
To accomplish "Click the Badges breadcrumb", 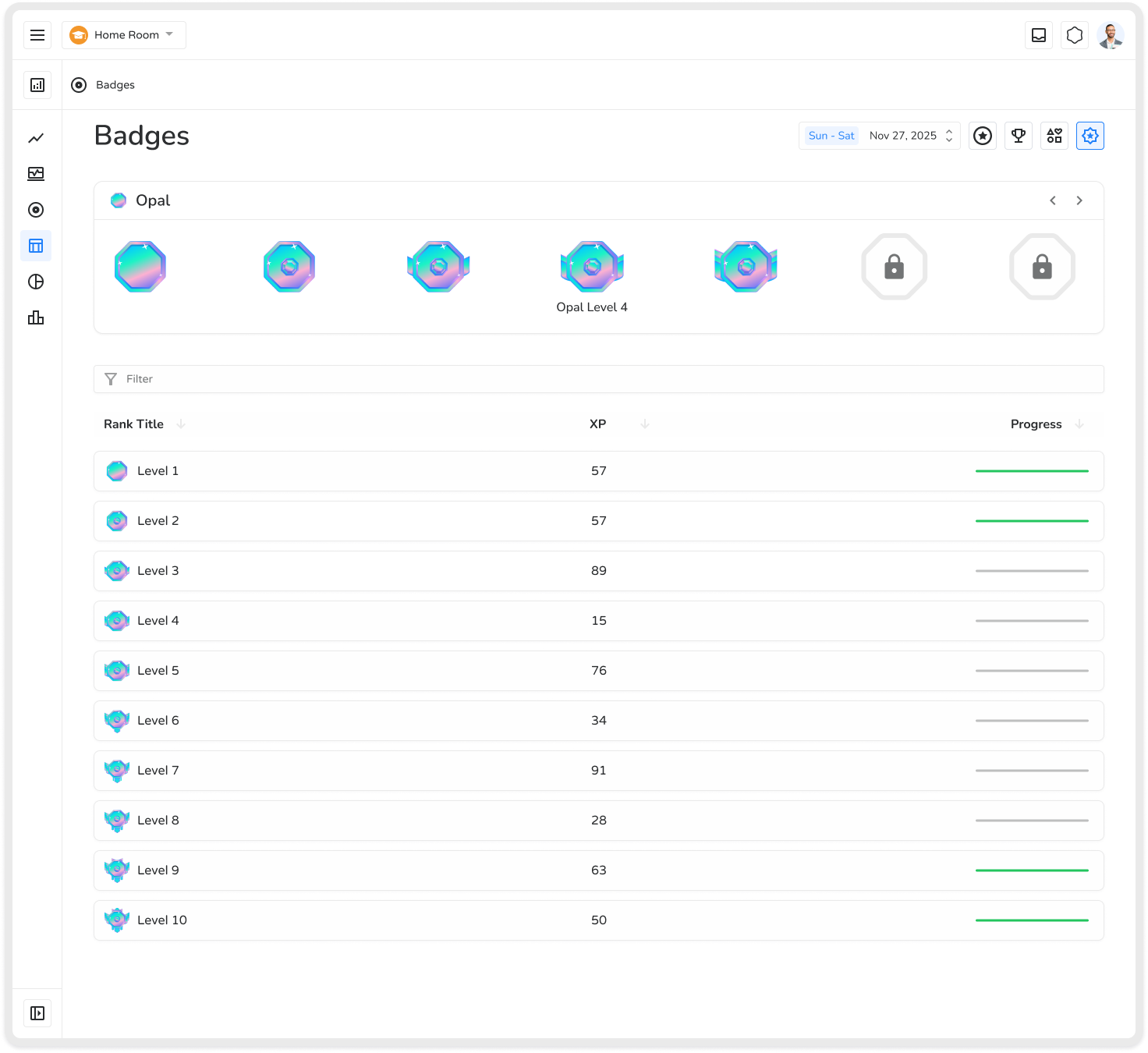I will [115, 85].
